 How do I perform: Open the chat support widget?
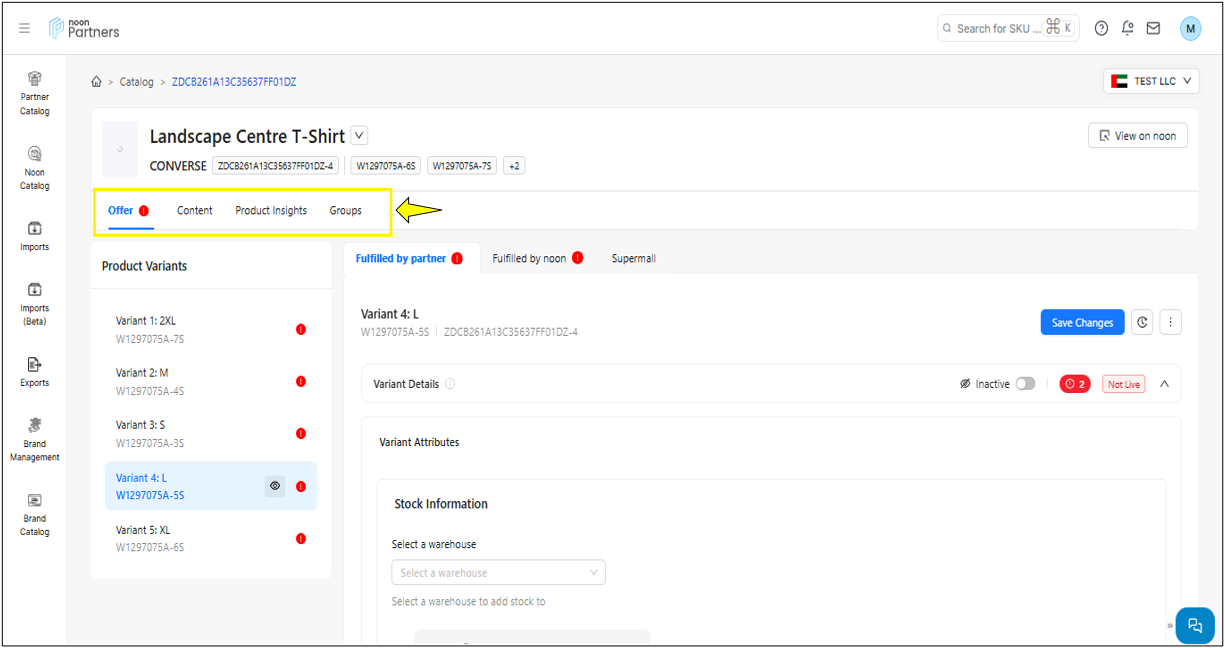click(1194, 625)
